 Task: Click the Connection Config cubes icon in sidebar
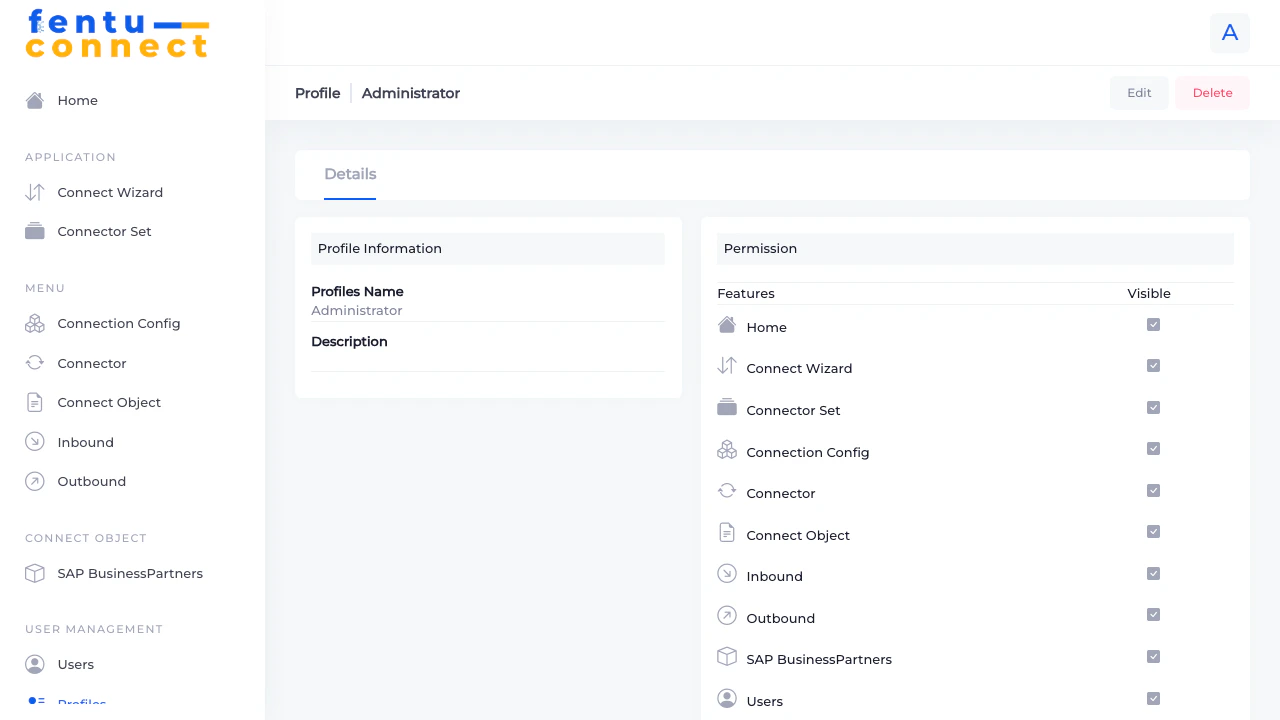click(x=35, y=323)
